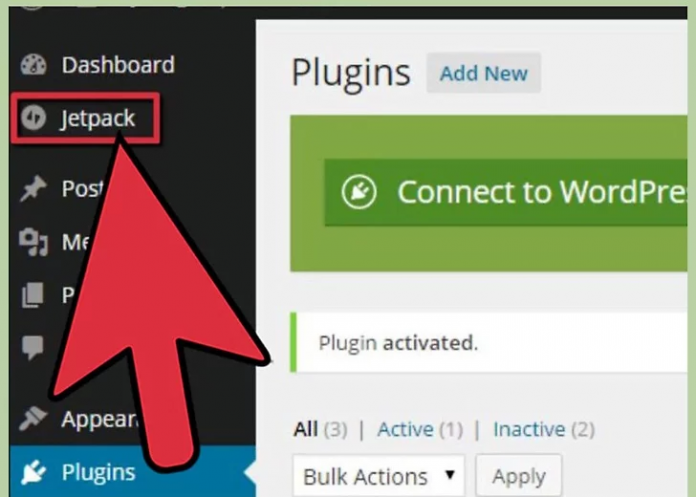Viewport: 696px width, 497px height.
Task: Click the Apply button
Action: click(x=518, y=477)
